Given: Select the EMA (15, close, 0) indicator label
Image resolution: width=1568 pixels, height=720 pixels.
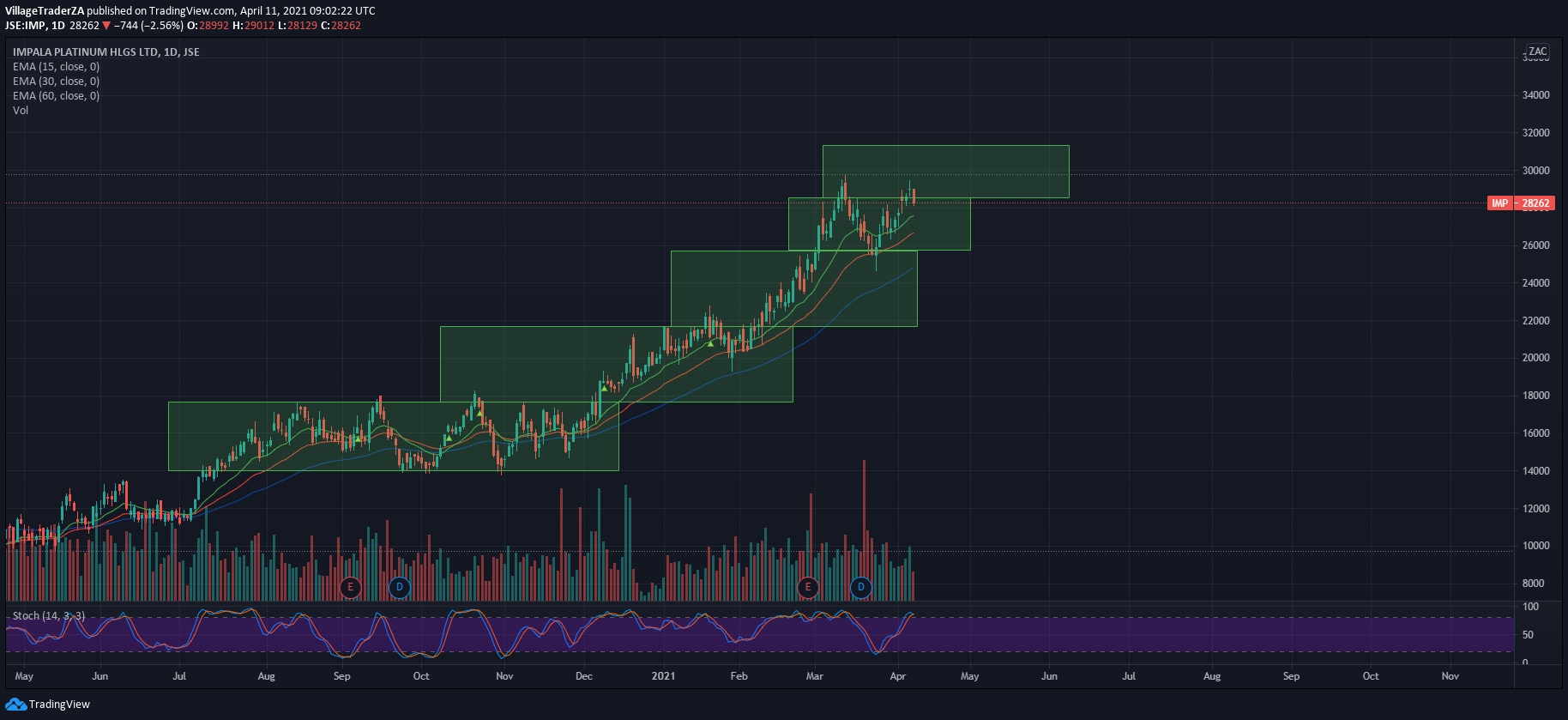Looking at the screenshot, I should tap(56, 67).
